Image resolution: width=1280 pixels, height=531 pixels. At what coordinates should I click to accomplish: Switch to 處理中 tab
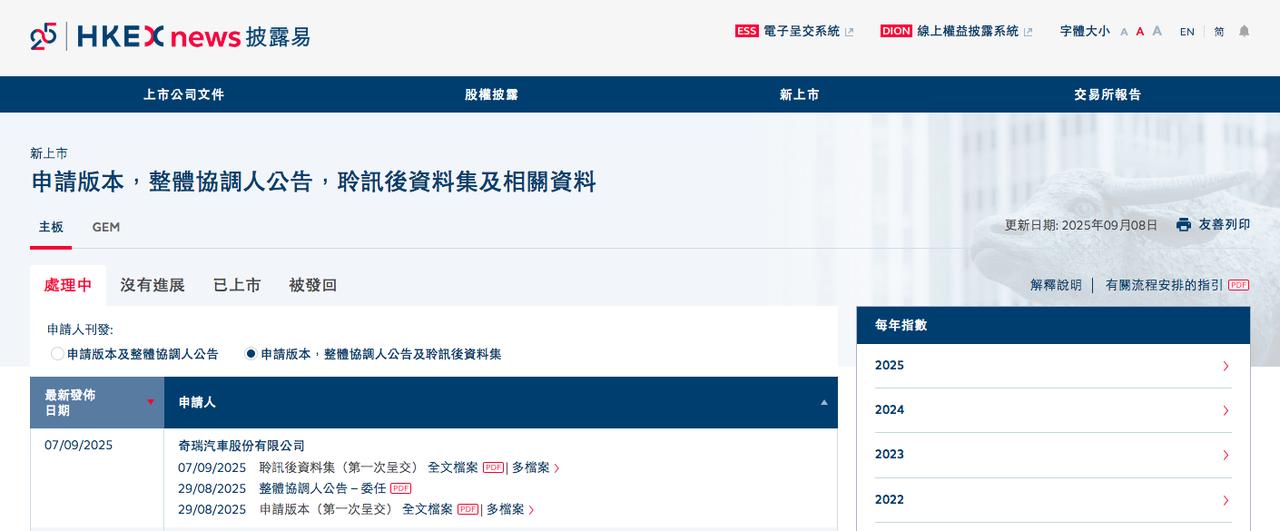[x=68, y=285]
